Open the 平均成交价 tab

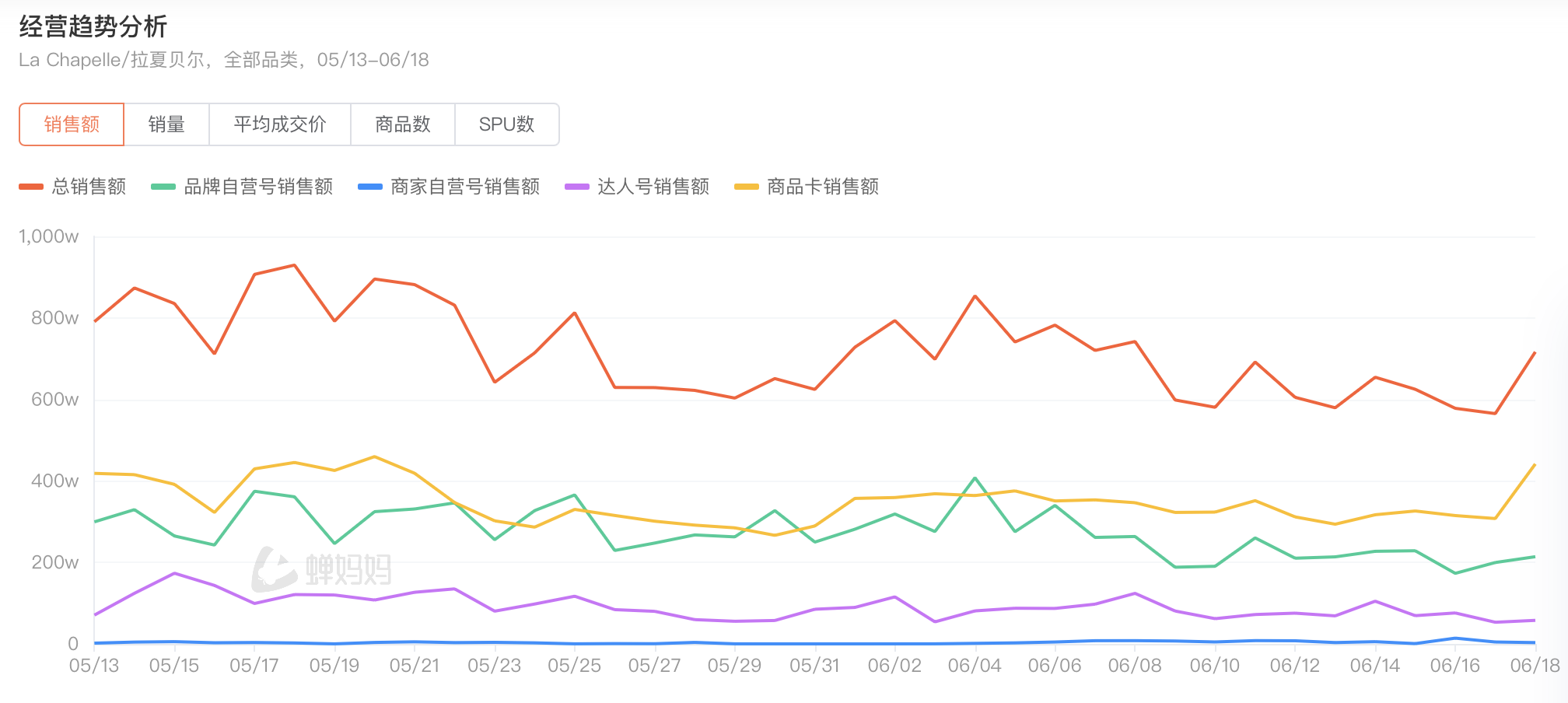[x=280, y=124]
